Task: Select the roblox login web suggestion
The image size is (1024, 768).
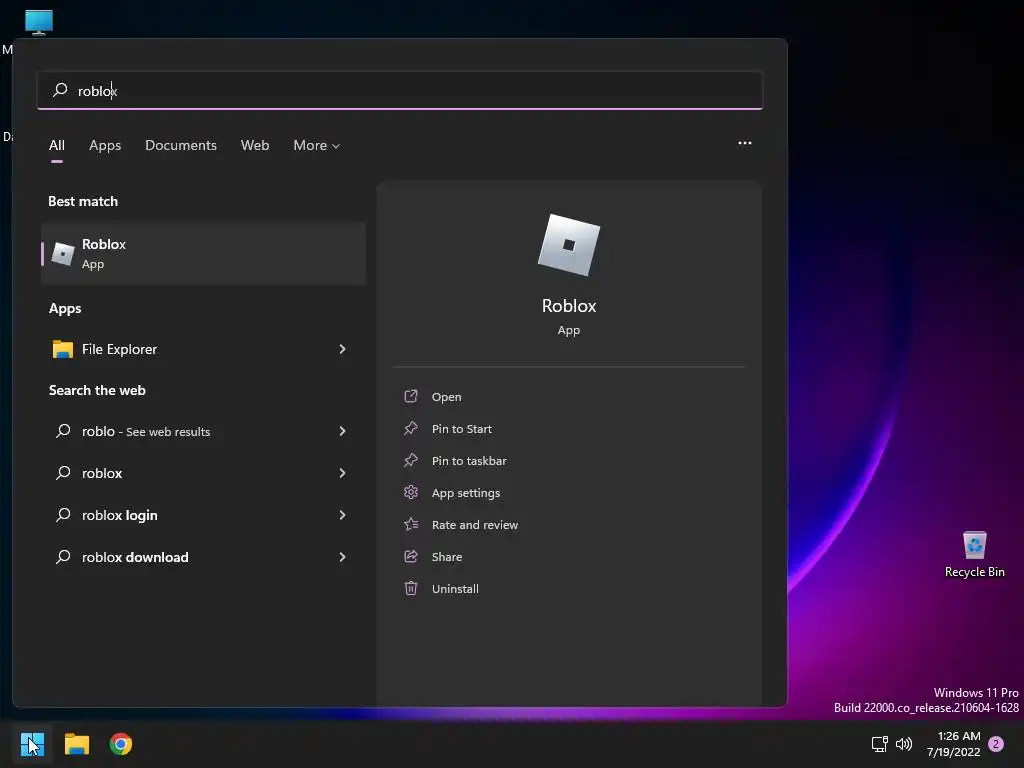Action: (x=203, y=515)
